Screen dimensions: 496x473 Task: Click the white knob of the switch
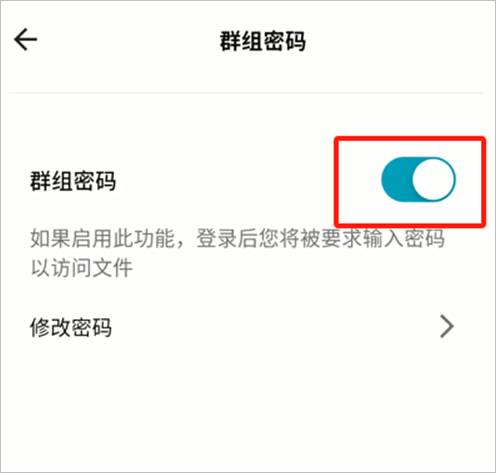pyautogui.click(x=433, y=179)
